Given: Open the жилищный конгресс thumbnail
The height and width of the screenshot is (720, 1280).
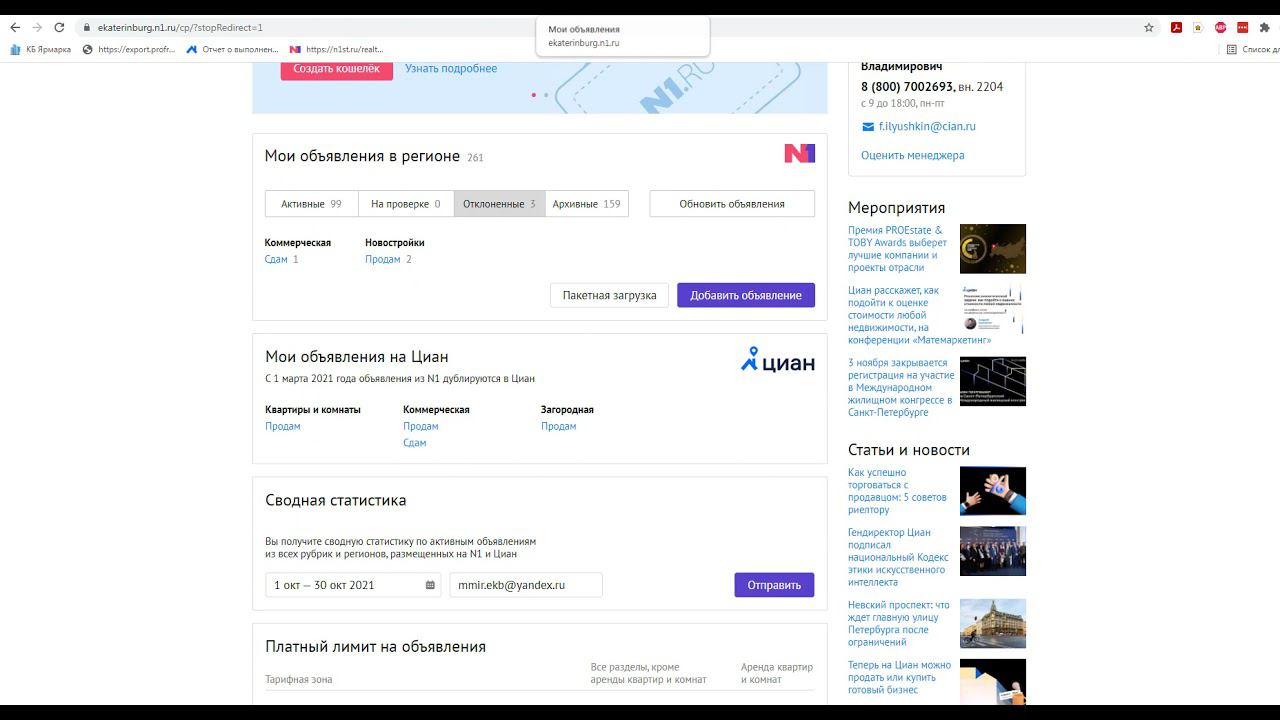Looking at the screenshot, I should (993, 382).
